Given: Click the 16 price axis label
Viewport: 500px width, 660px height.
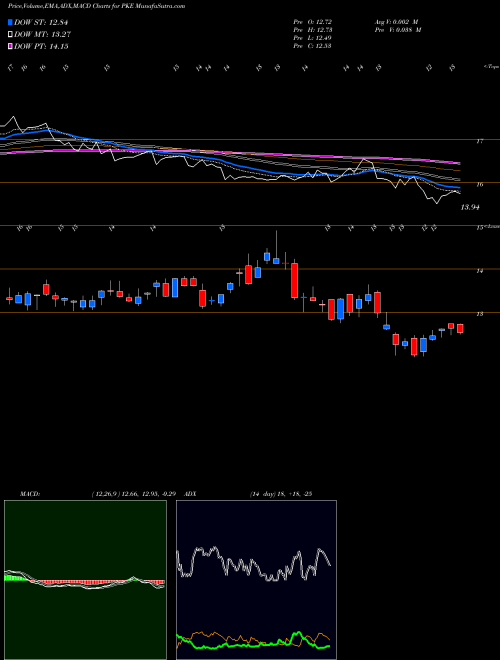Looking at the screenshot, I should [x=479, y=184].
